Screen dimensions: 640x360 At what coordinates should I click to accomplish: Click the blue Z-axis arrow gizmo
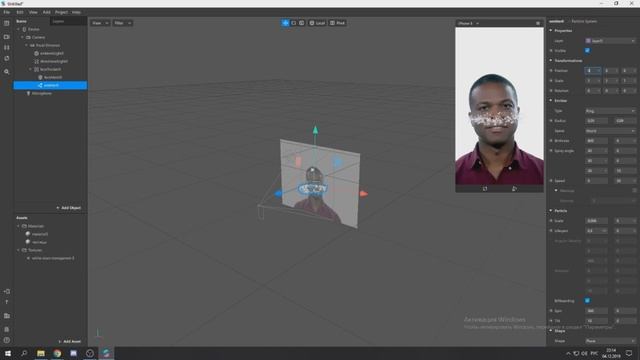click(x=278, y=193)
